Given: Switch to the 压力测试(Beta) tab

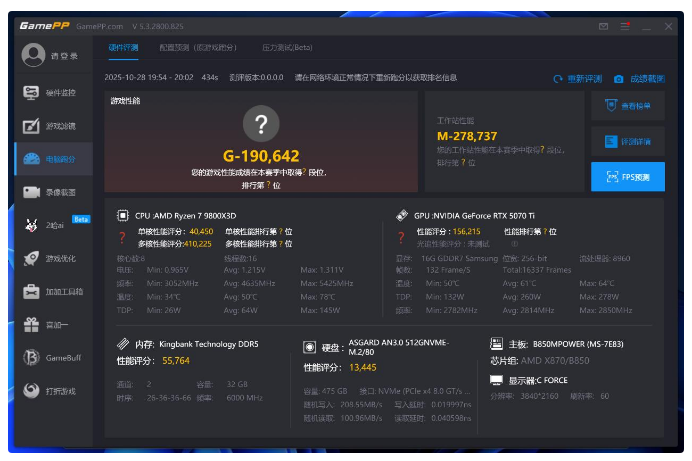Looking at the screenshot, I should click(x=286, y=47).
